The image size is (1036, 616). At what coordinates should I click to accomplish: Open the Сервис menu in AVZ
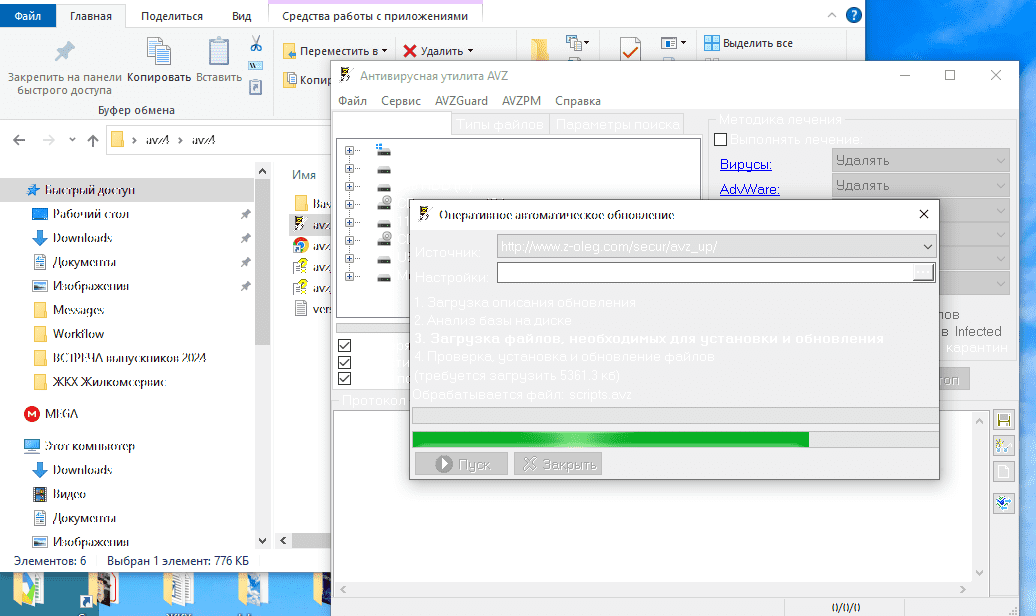click(x=400, y=101)
